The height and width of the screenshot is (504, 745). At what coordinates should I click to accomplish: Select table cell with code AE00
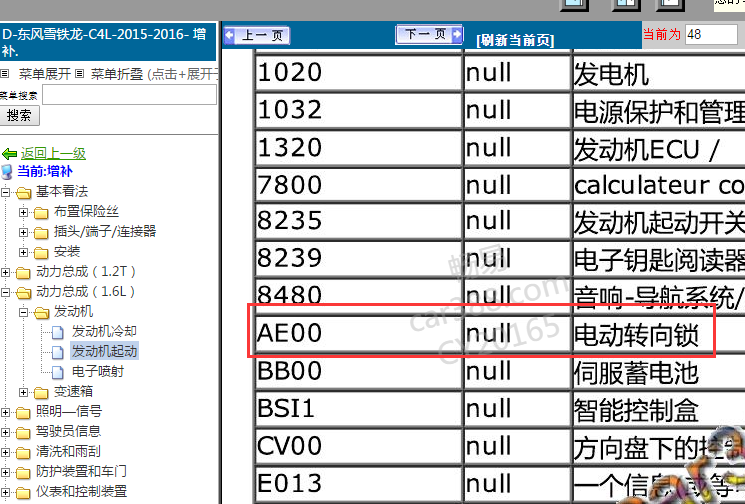359,333
